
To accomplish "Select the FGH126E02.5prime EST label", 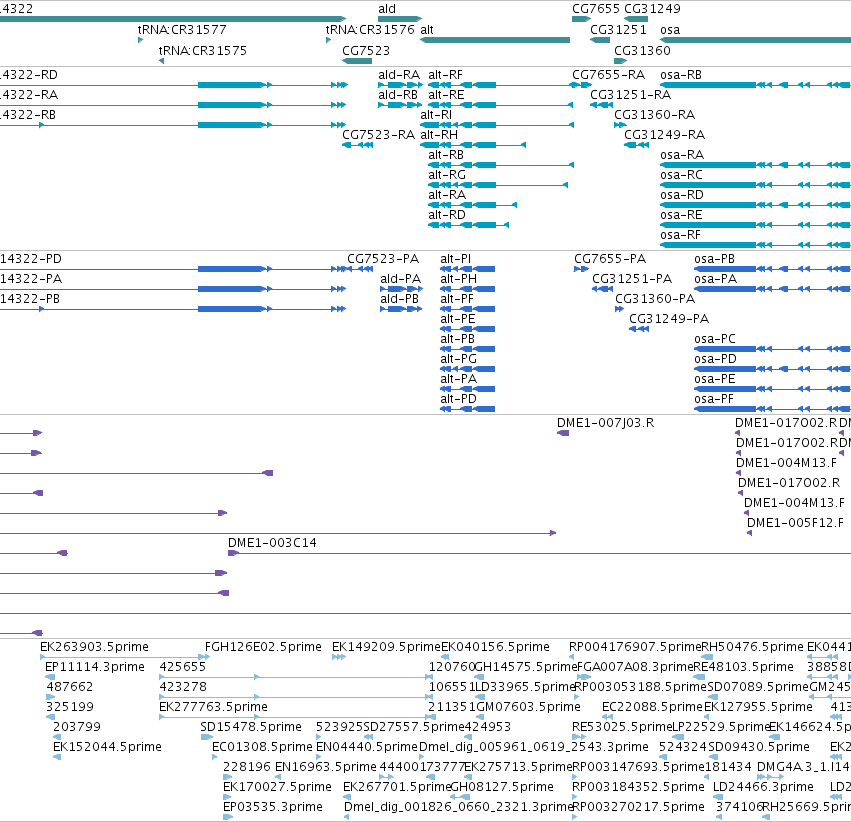I will pos(263,647).
